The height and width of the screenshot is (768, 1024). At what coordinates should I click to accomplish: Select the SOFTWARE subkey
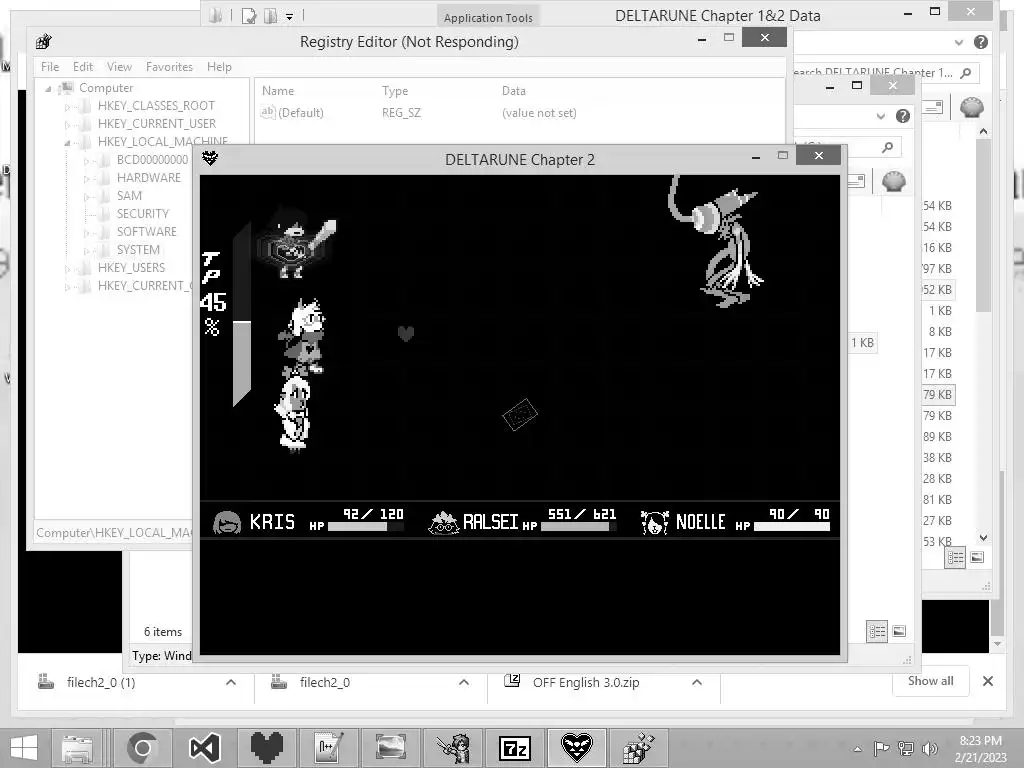click(147, 232)
